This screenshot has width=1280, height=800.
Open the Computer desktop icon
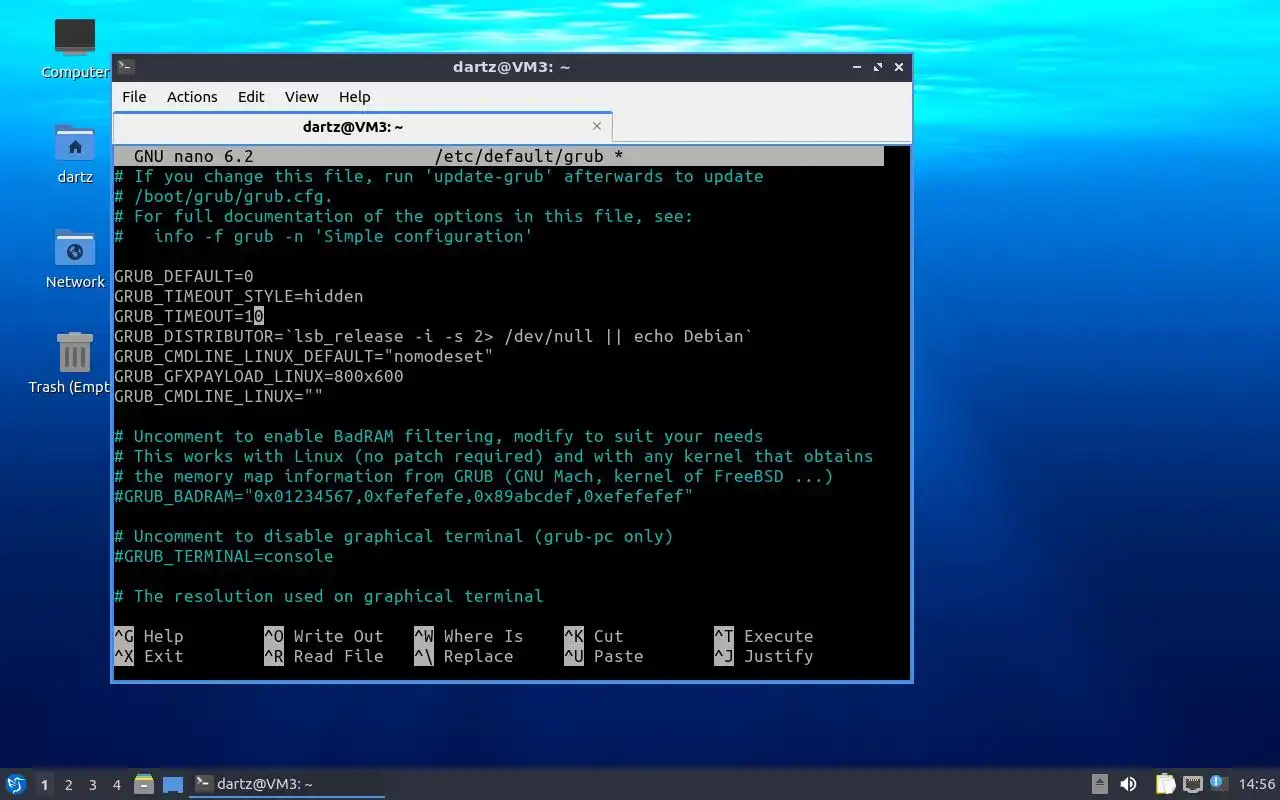[x=75, y=38]
